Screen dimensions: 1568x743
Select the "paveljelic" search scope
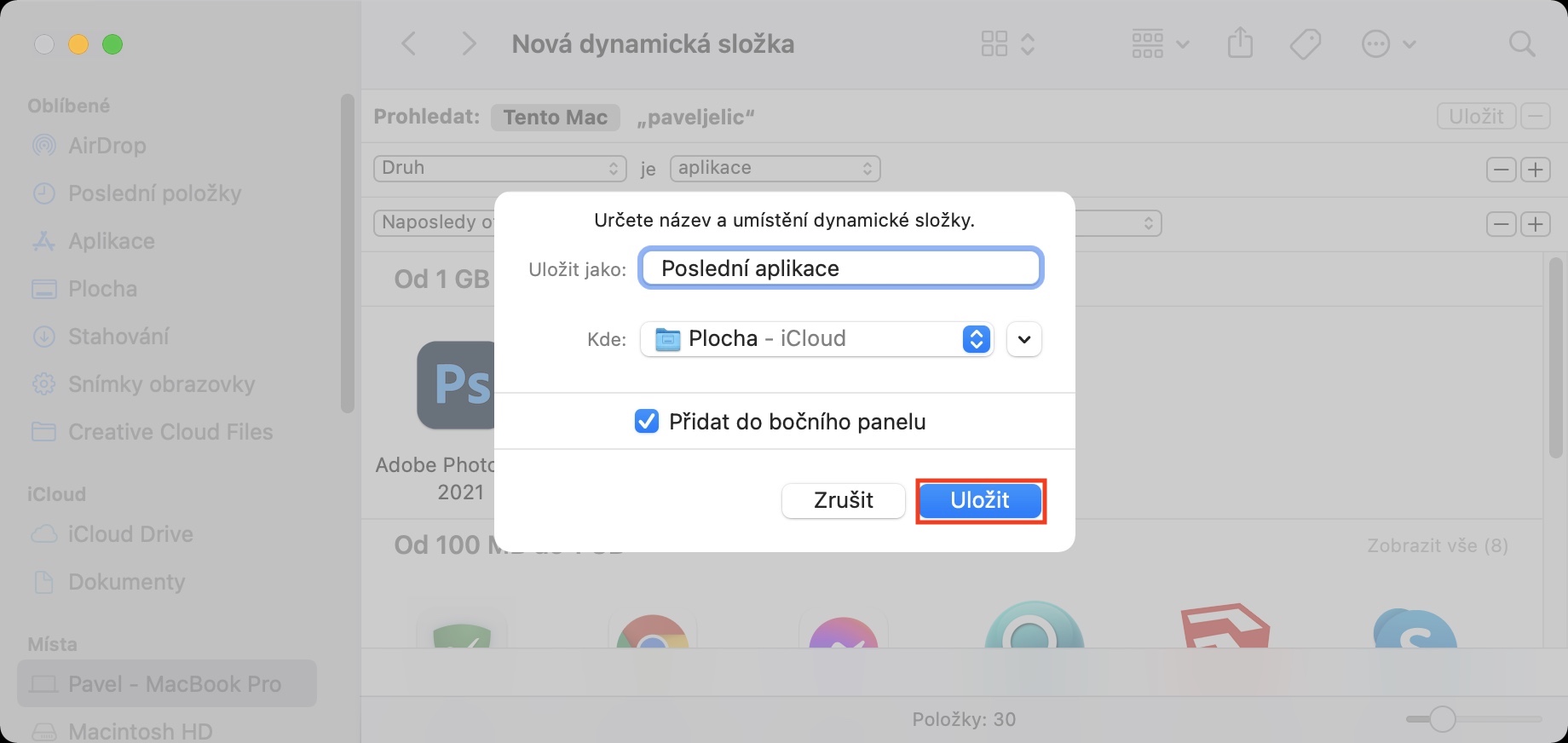point(695,118)
